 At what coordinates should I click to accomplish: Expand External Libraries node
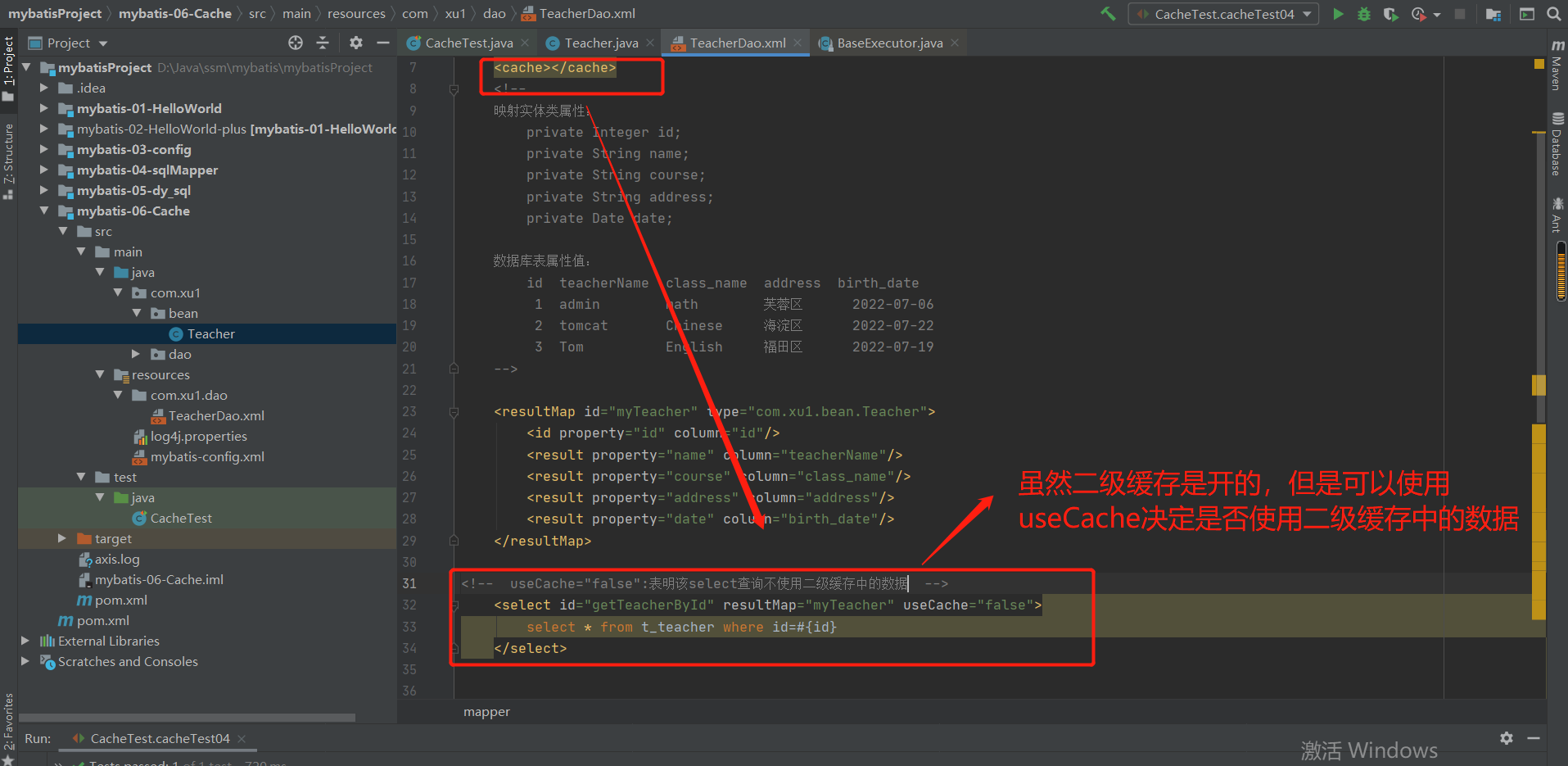tap(25, 641)
